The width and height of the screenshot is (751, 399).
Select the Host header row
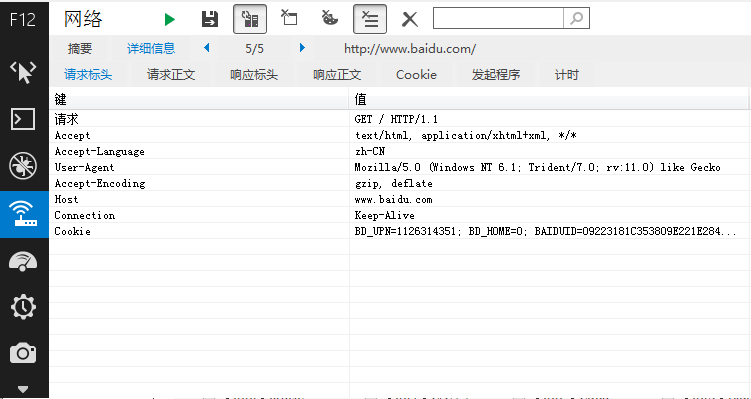[x=400, y=199]
